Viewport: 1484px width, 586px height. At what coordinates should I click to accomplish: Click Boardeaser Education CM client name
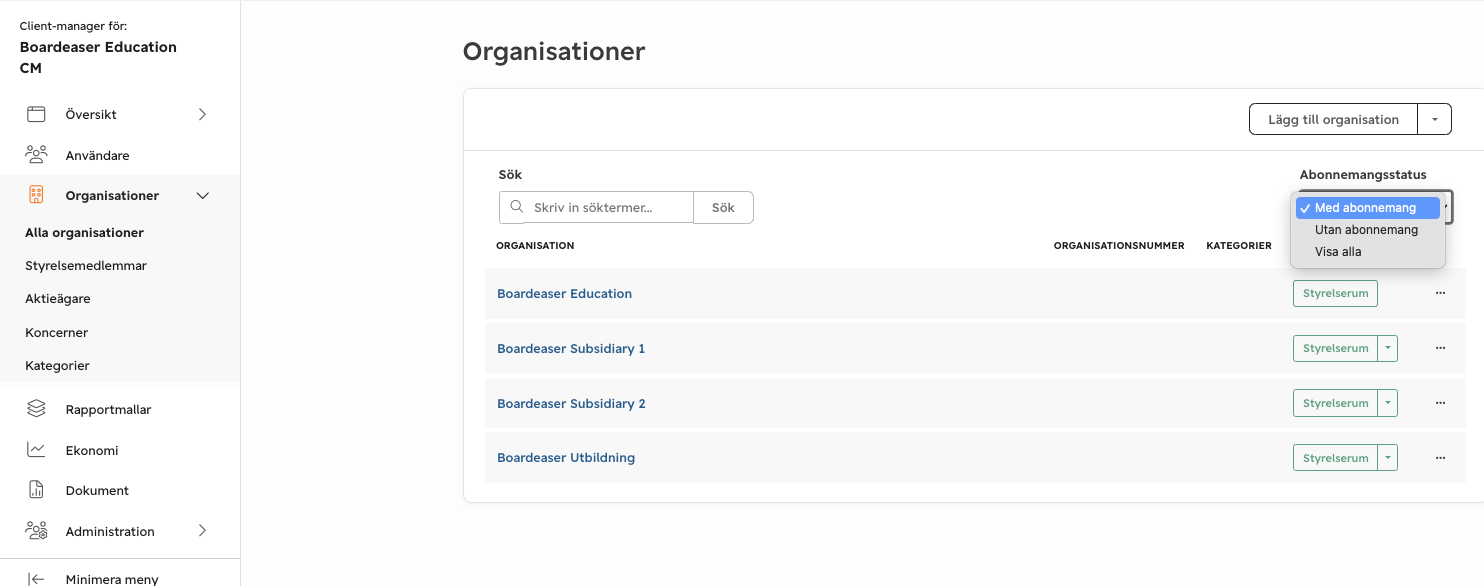point(98,57)
